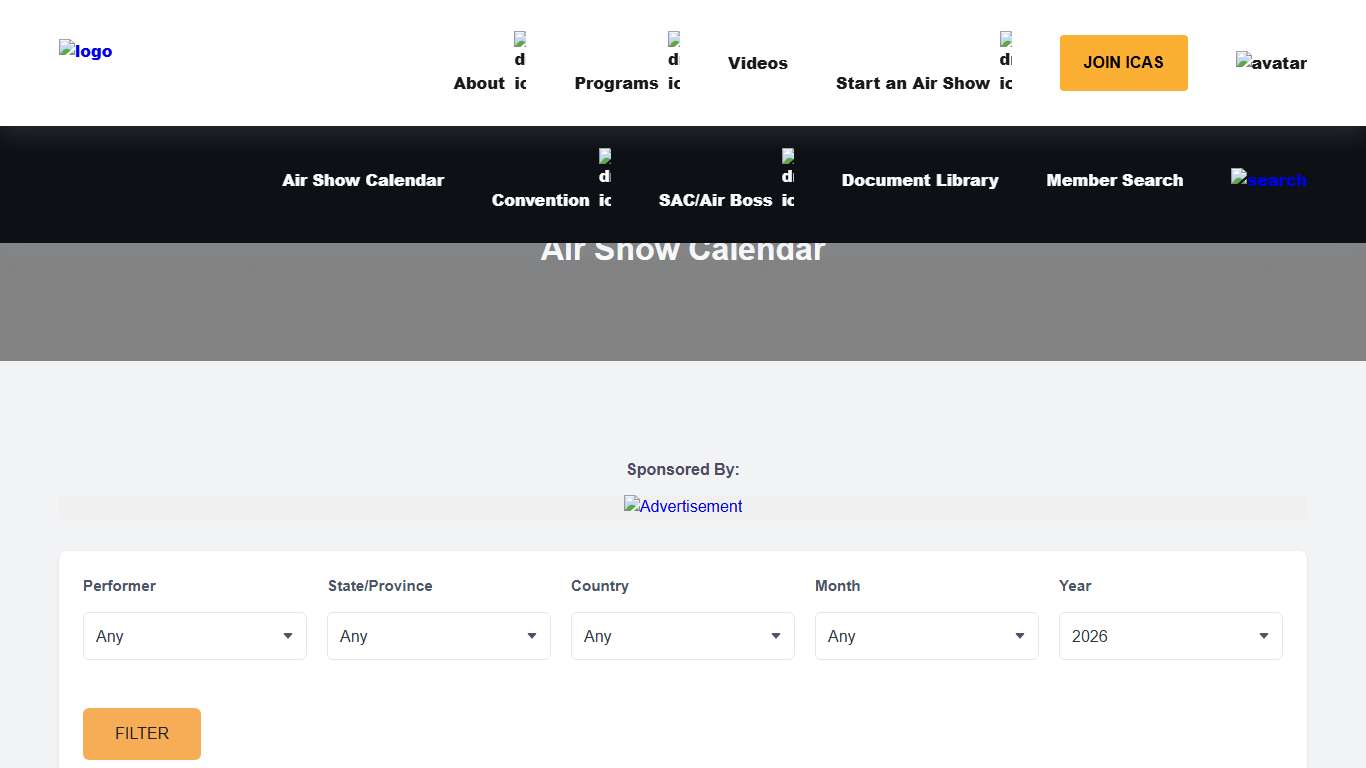Click the ICAS logo image
The image size is (1366, 768).
point(85,51)
